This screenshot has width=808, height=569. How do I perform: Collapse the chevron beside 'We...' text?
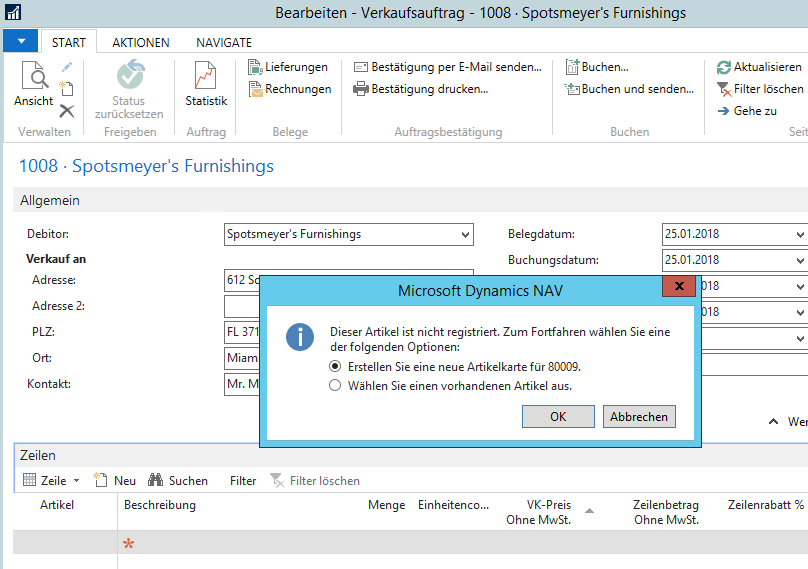tap(773, 421)
